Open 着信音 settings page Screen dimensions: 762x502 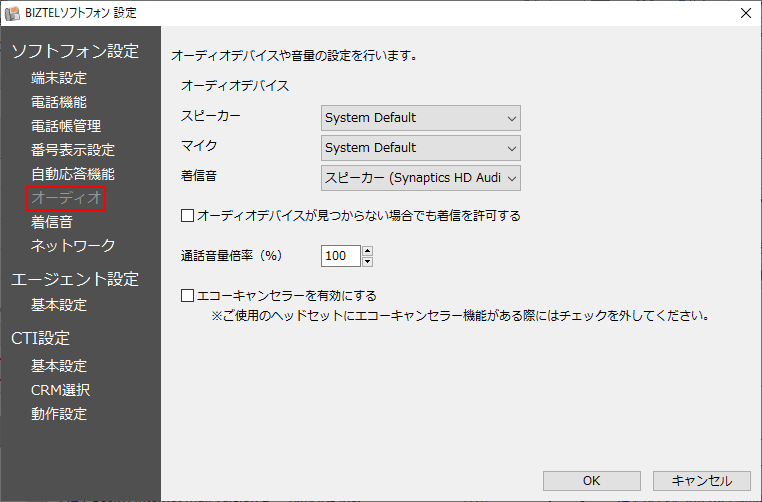coord(51,222)
